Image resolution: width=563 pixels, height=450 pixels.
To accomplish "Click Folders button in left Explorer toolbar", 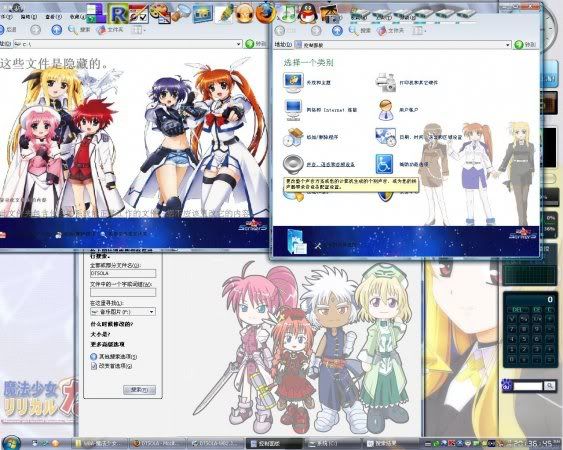I will pos(111,30).
